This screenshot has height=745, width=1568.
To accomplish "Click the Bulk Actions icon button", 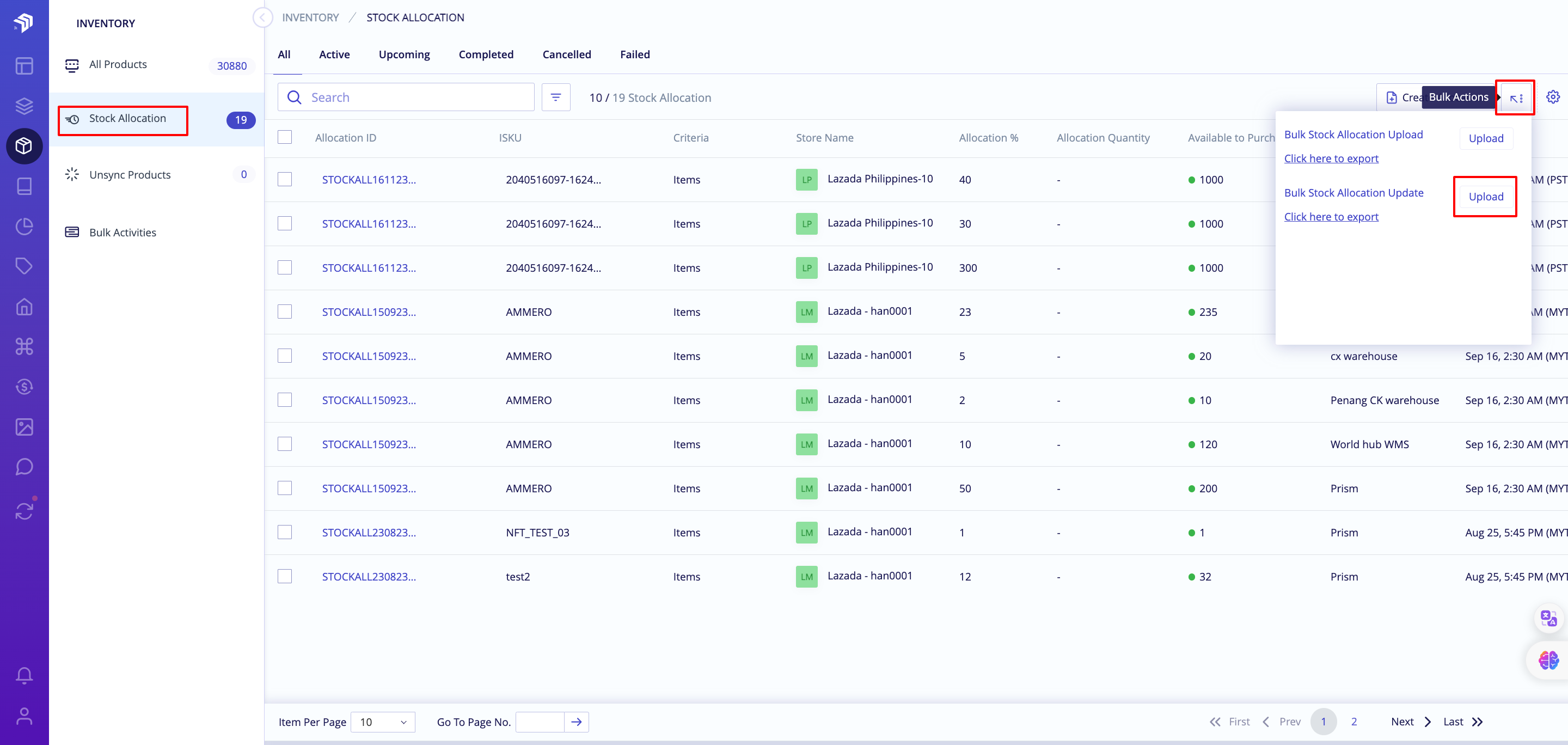I will coord(1516,97).
